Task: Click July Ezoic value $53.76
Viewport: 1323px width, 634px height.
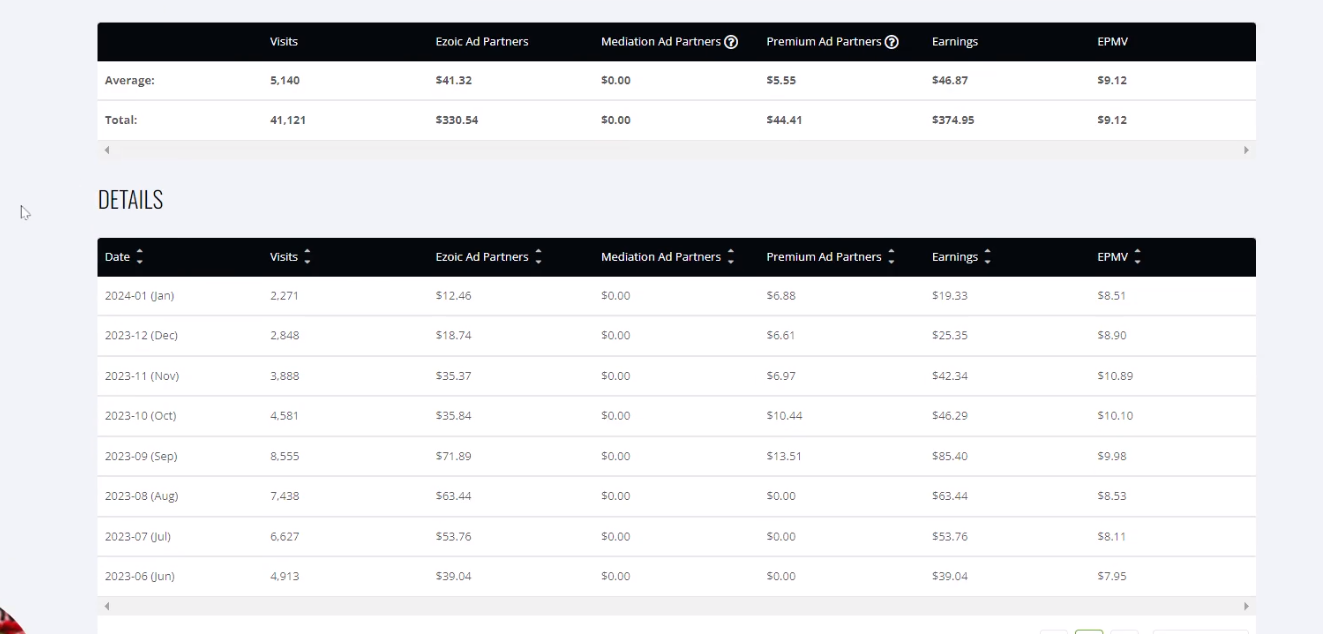Action: click(x=453, y=536)
